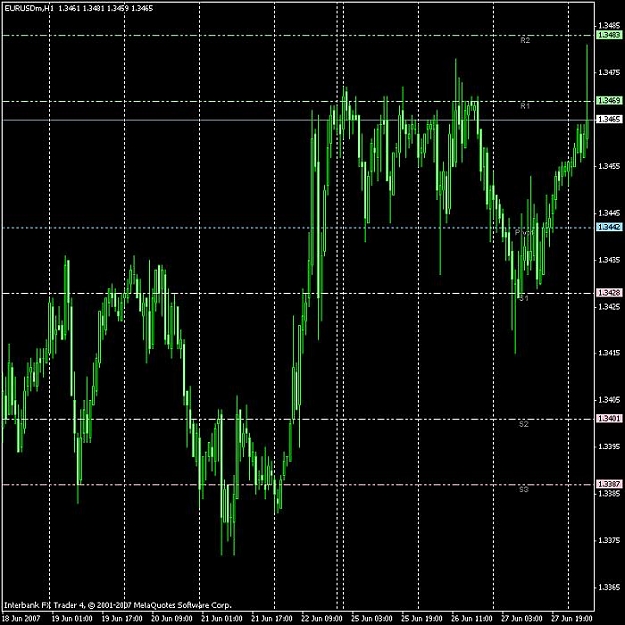Image resolution: width=625 pixels, height=625 pixels.
Task: Click the pink 1.3401 price tag
Action: pos(609,418)
